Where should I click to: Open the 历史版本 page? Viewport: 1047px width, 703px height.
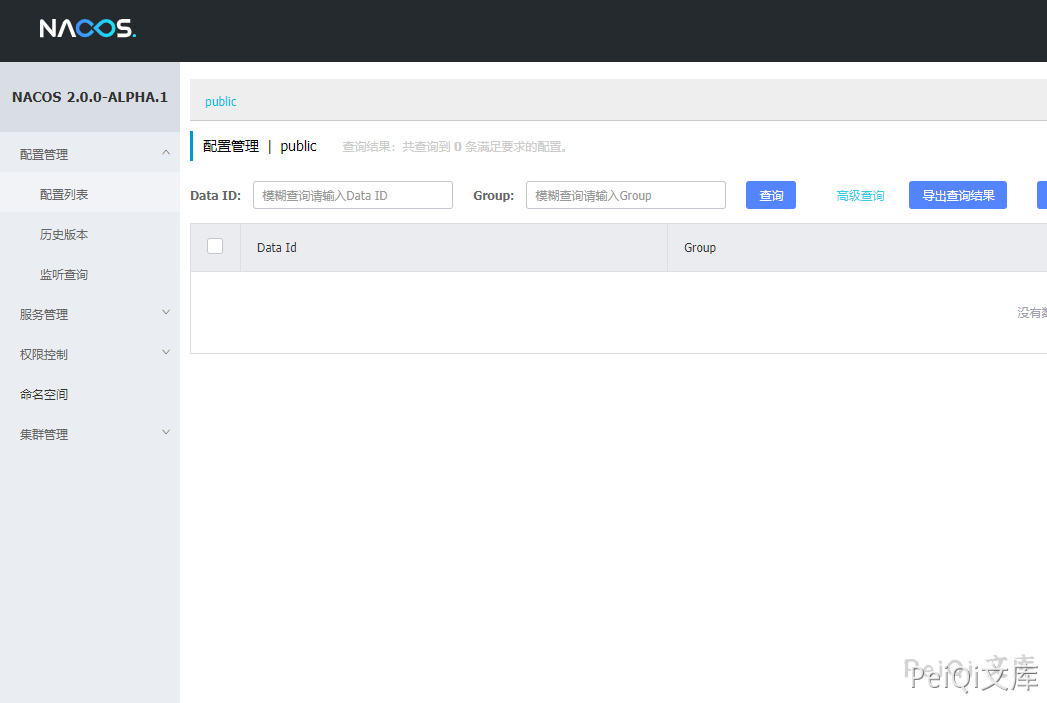[66, 234]
